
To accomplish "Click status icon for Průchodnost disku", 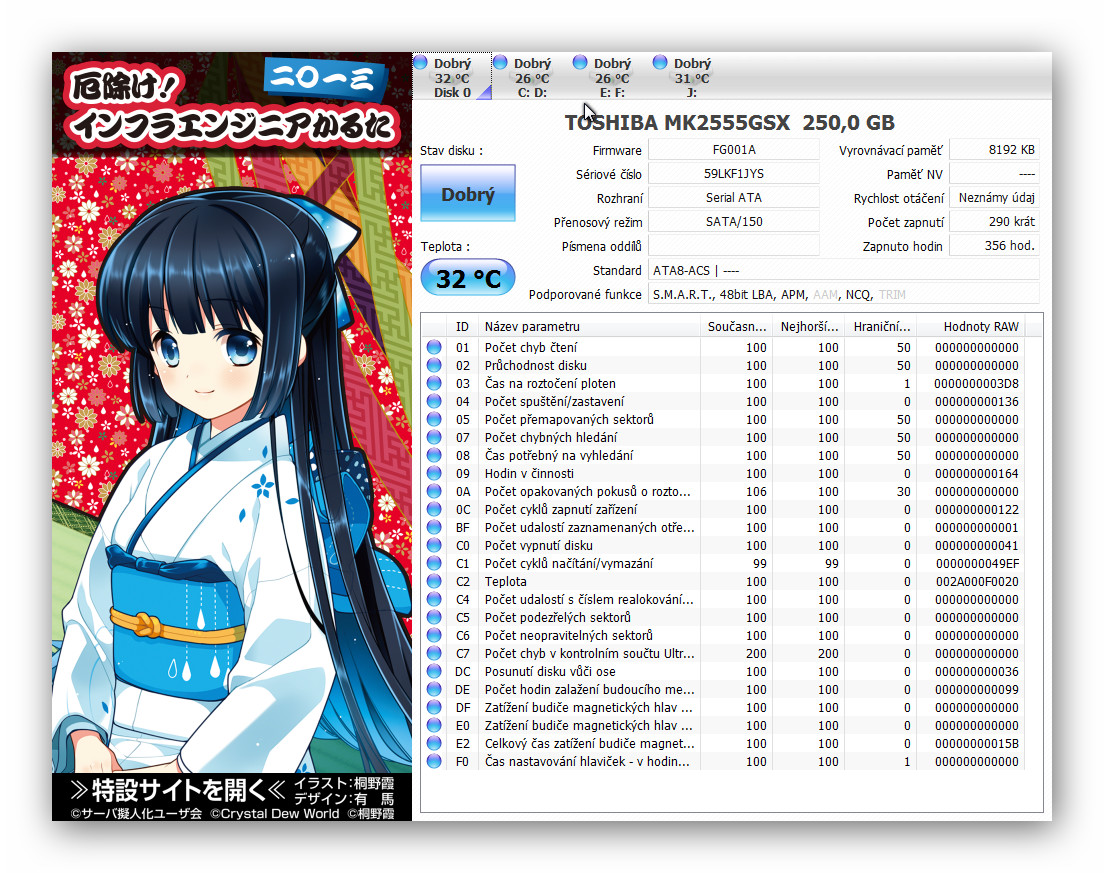I will [x=434, y=365].
